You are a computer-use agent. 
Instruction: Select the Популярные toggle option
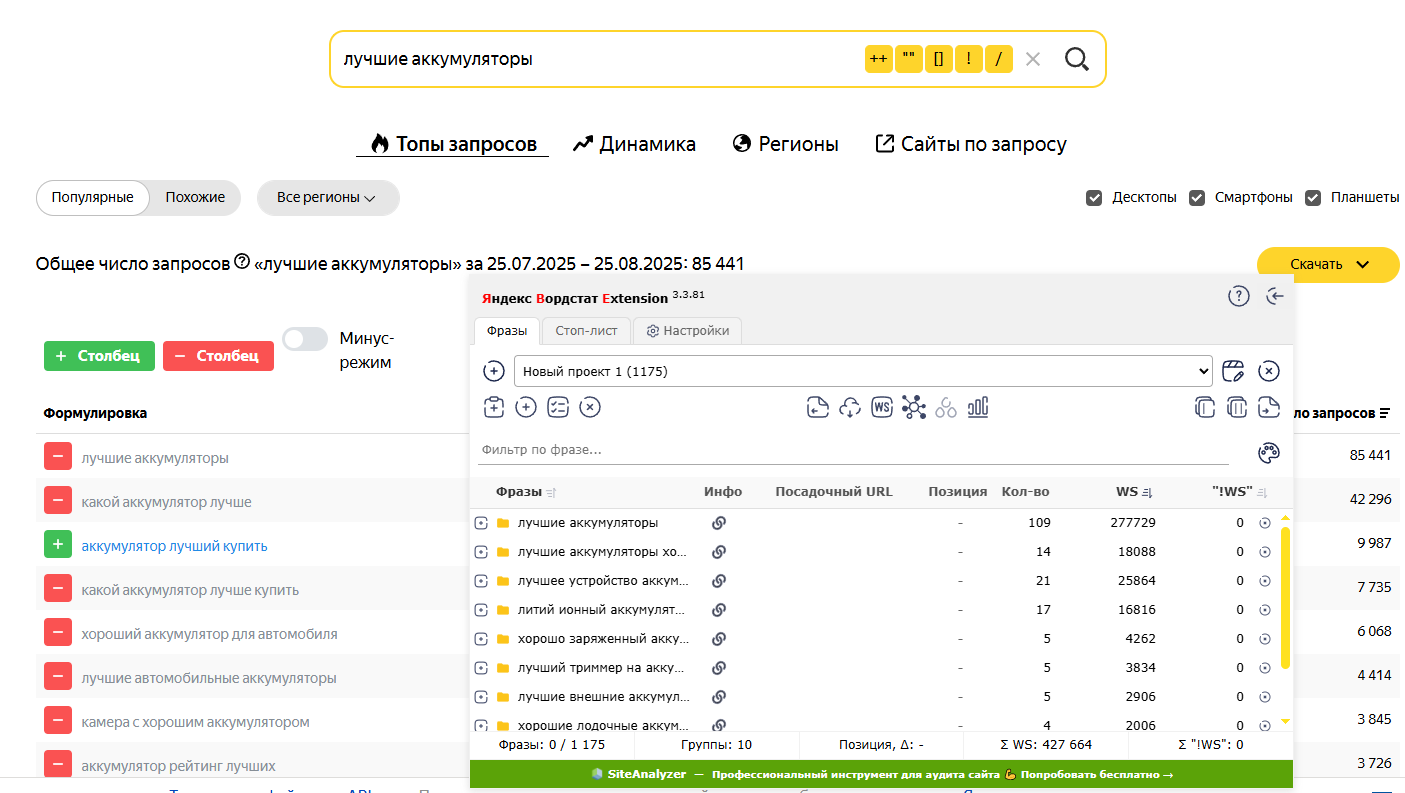[x=93, y=198]
